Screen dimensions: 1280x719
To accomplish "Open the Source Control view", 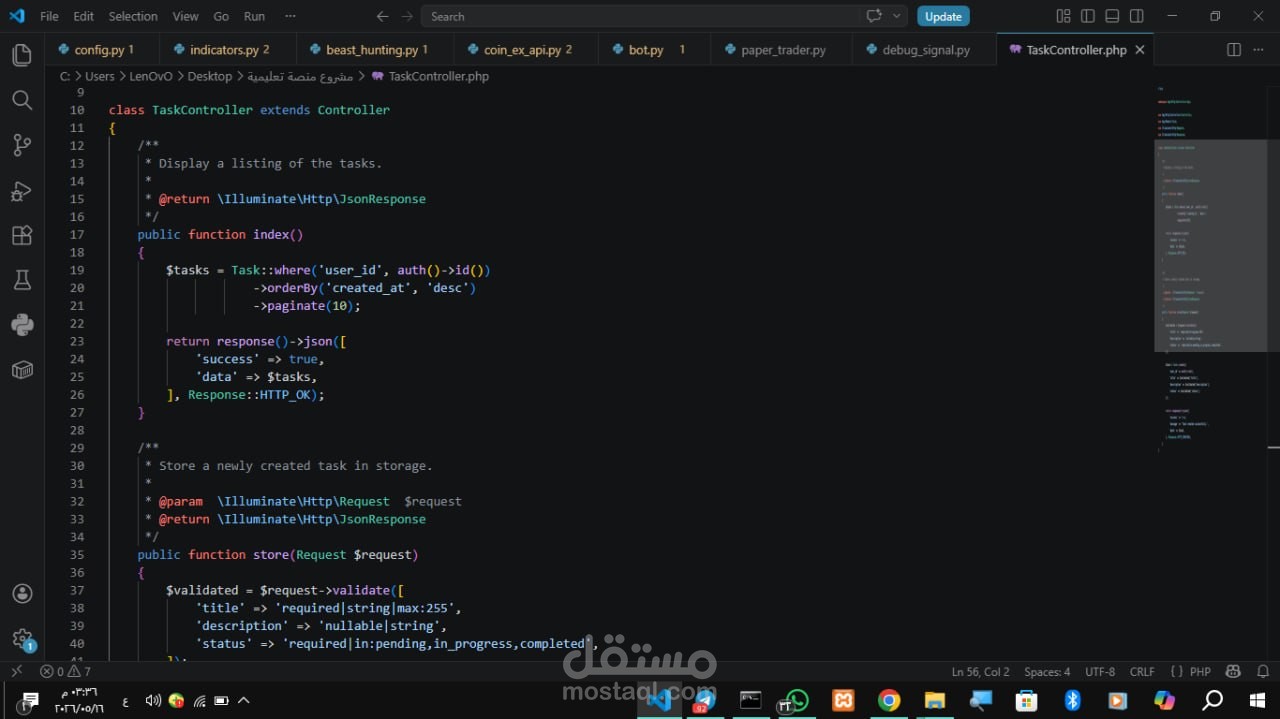I will tap(22, 145).
